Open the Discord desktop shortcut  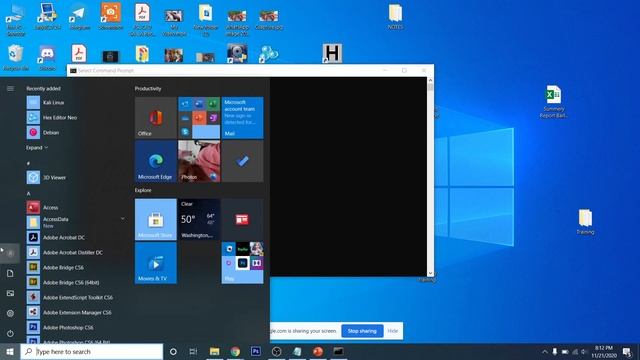tap(47, 58)
